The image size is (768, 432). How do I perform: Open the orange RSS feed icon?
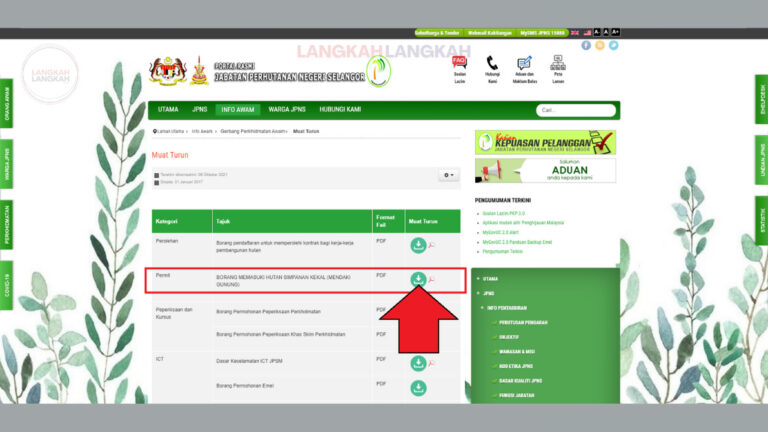click(600, 45)
